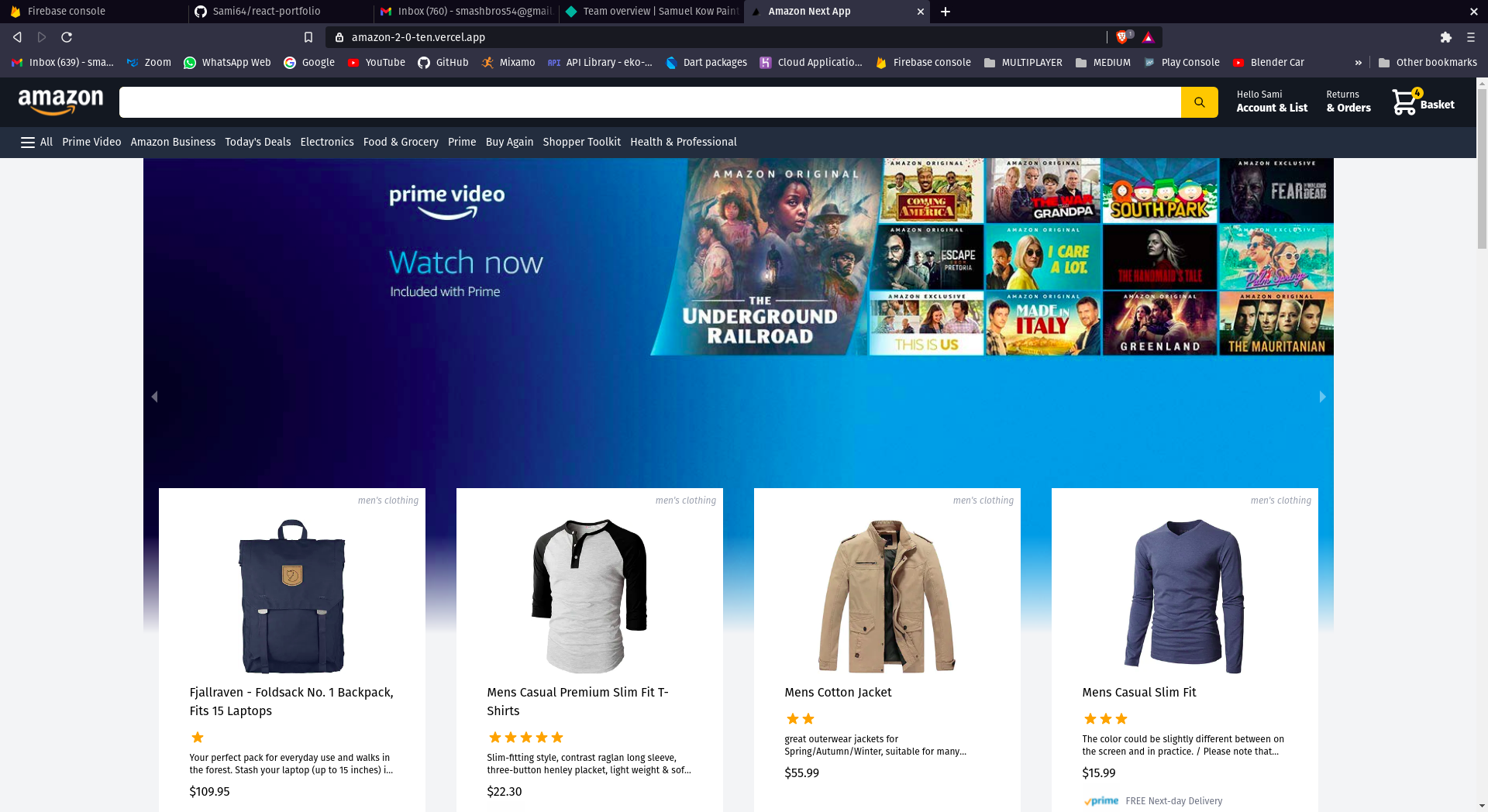
Task: Click the address bar URL
Action: [x=418, y=37]
